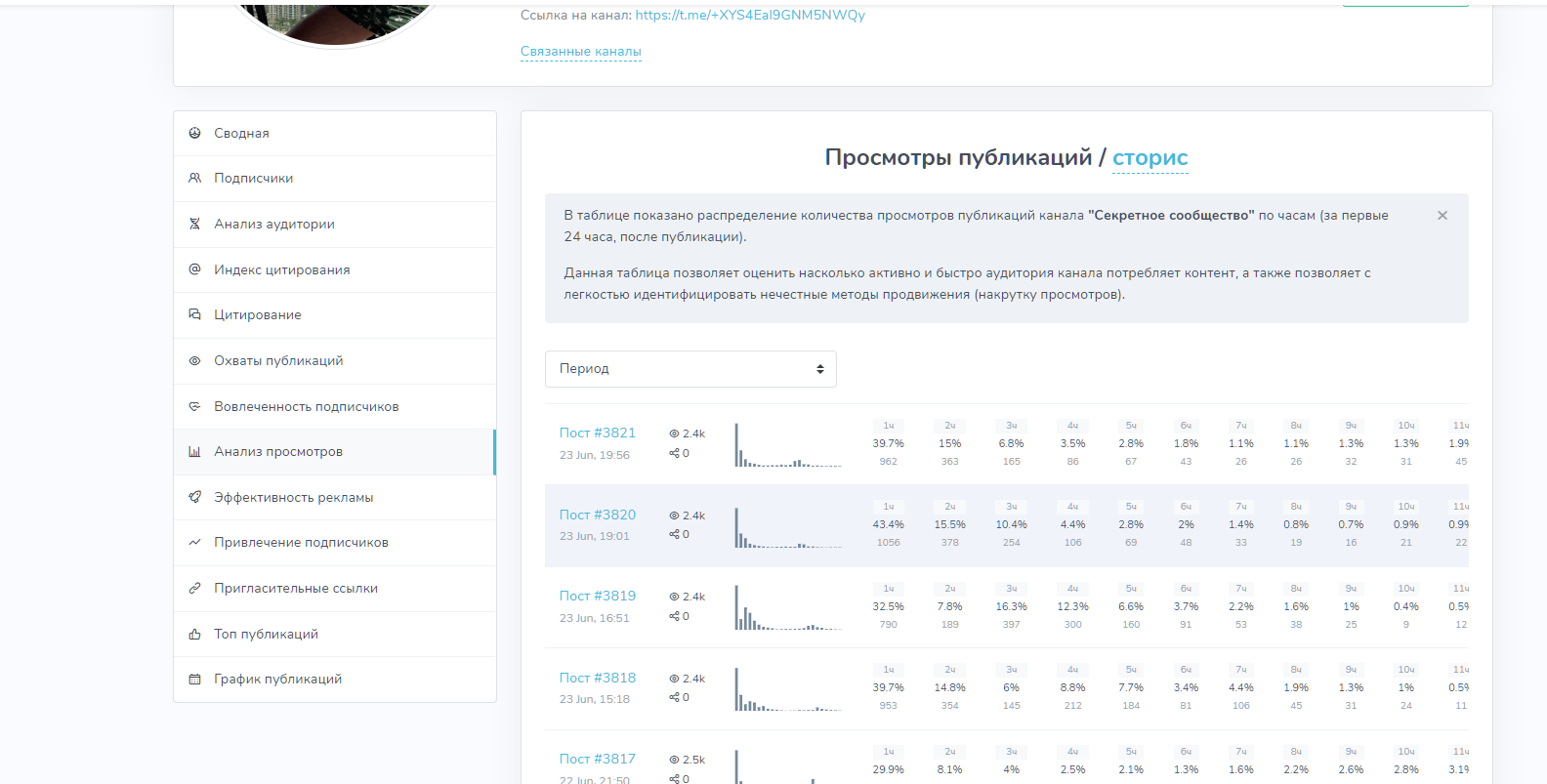The image size is (1547, 784).
Task: Open Пост #3820 link
Action: coord(598,515)
